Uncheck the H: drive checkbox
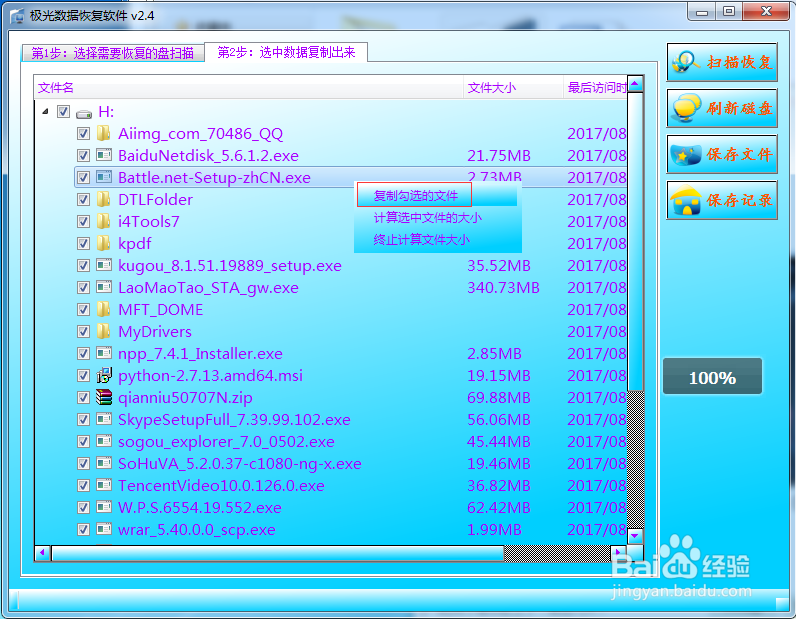 click(x=63, y=112)
